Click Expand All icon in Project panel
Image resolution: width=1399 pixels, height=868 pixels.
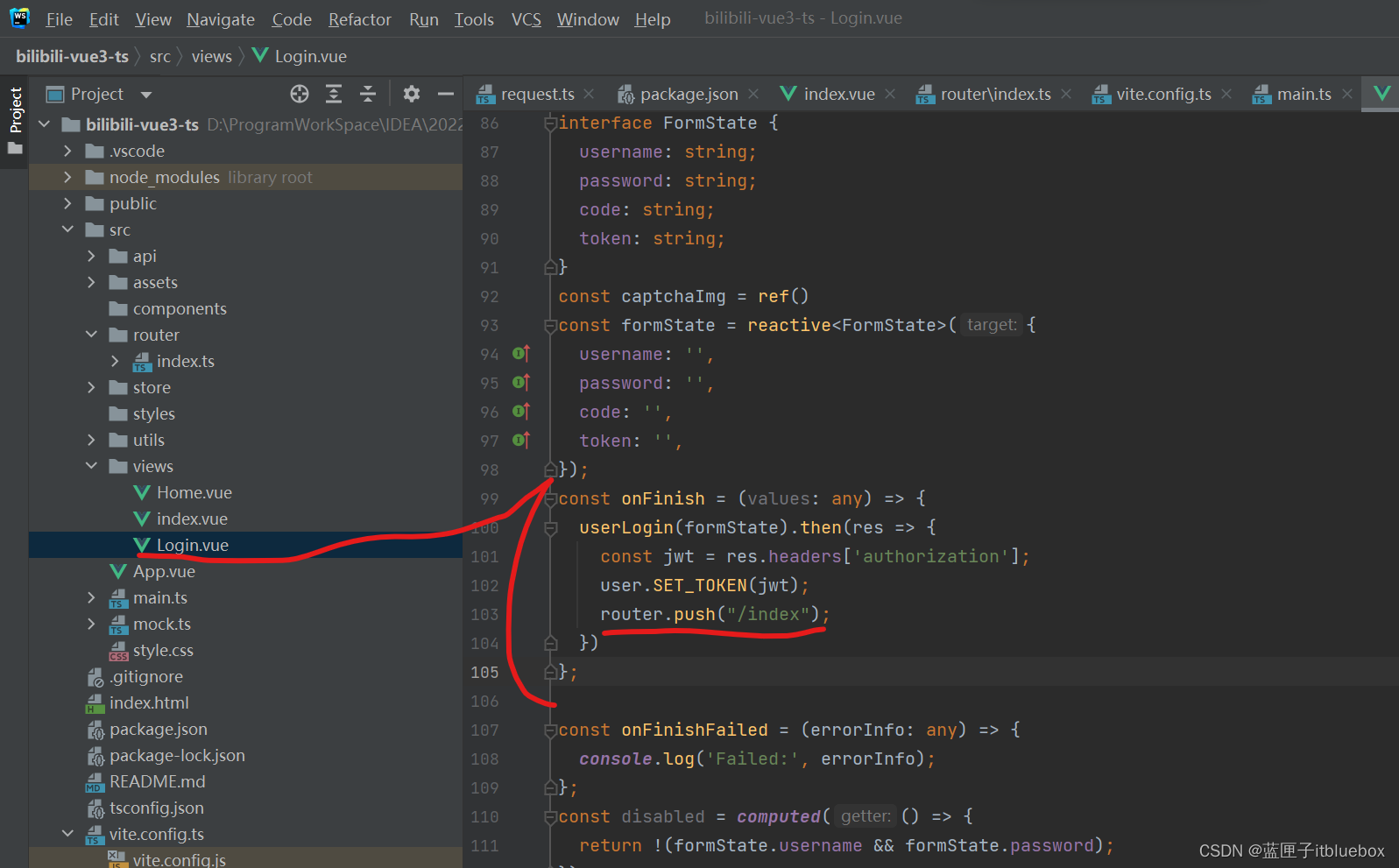334,94
